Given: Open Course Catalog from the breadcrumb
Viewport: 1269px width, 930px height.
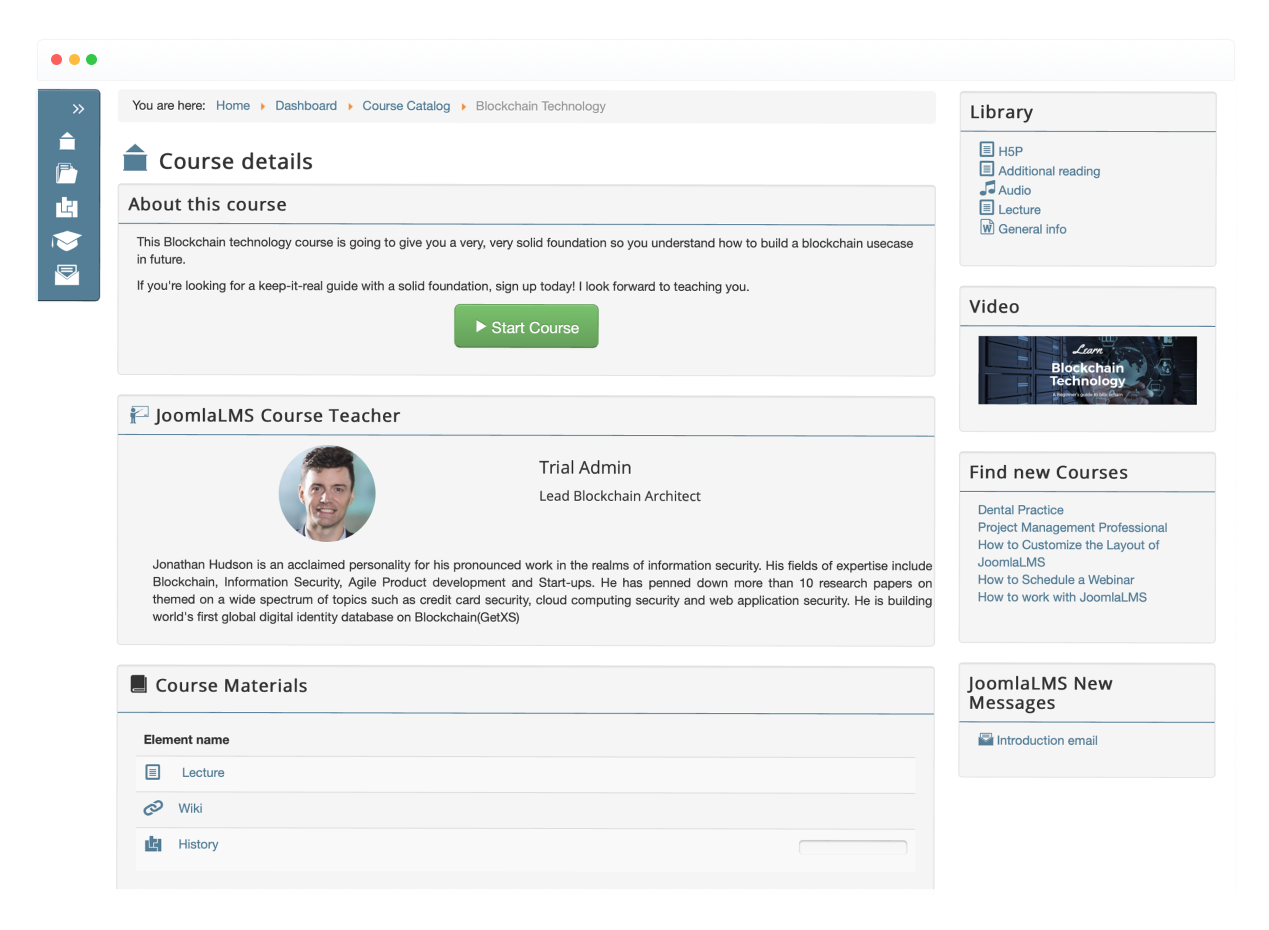Looking at the screenshot, I should [x=406, y=106].
